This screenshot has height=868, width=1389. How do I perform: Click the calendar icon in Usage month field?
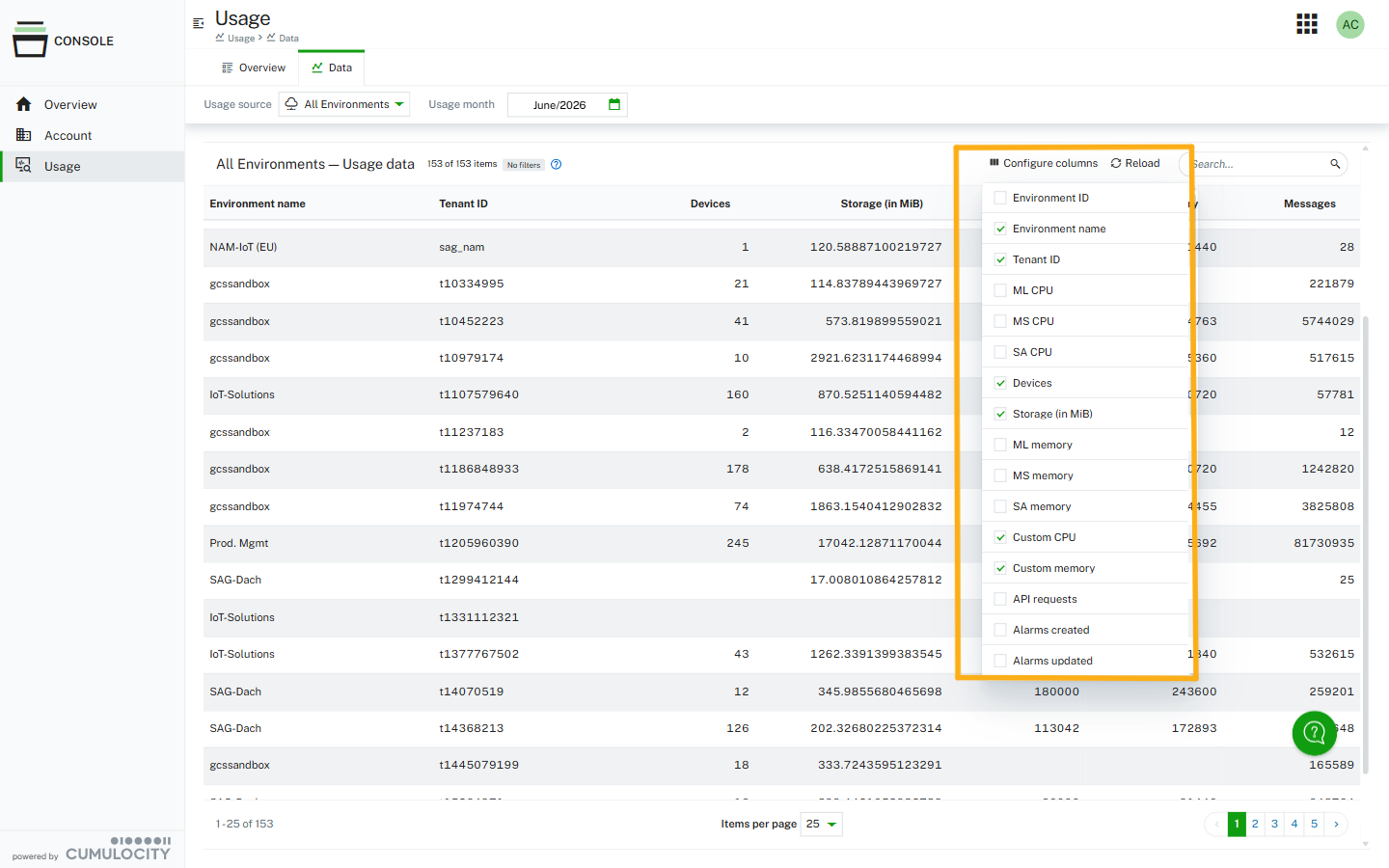coord(614,104)
